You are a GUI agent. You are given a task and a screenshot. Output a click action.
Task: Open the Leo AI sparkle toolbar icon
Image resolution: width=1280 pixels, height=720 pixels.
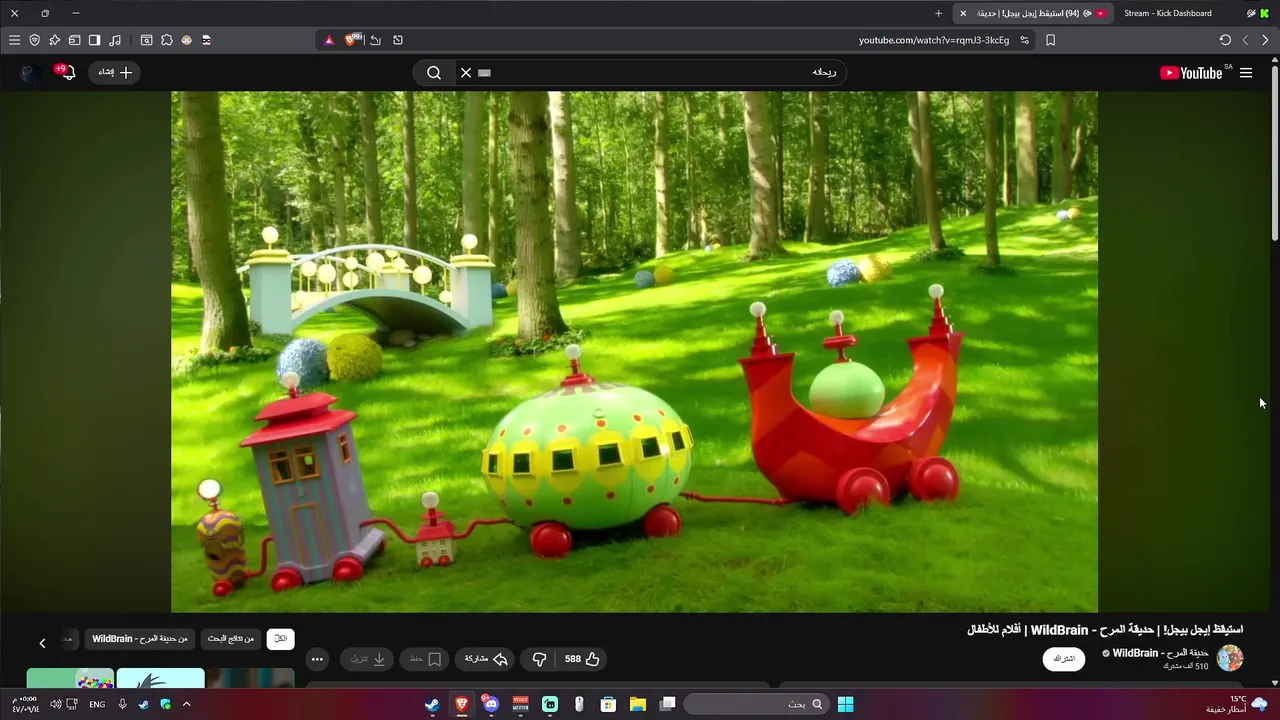[54, 40]
